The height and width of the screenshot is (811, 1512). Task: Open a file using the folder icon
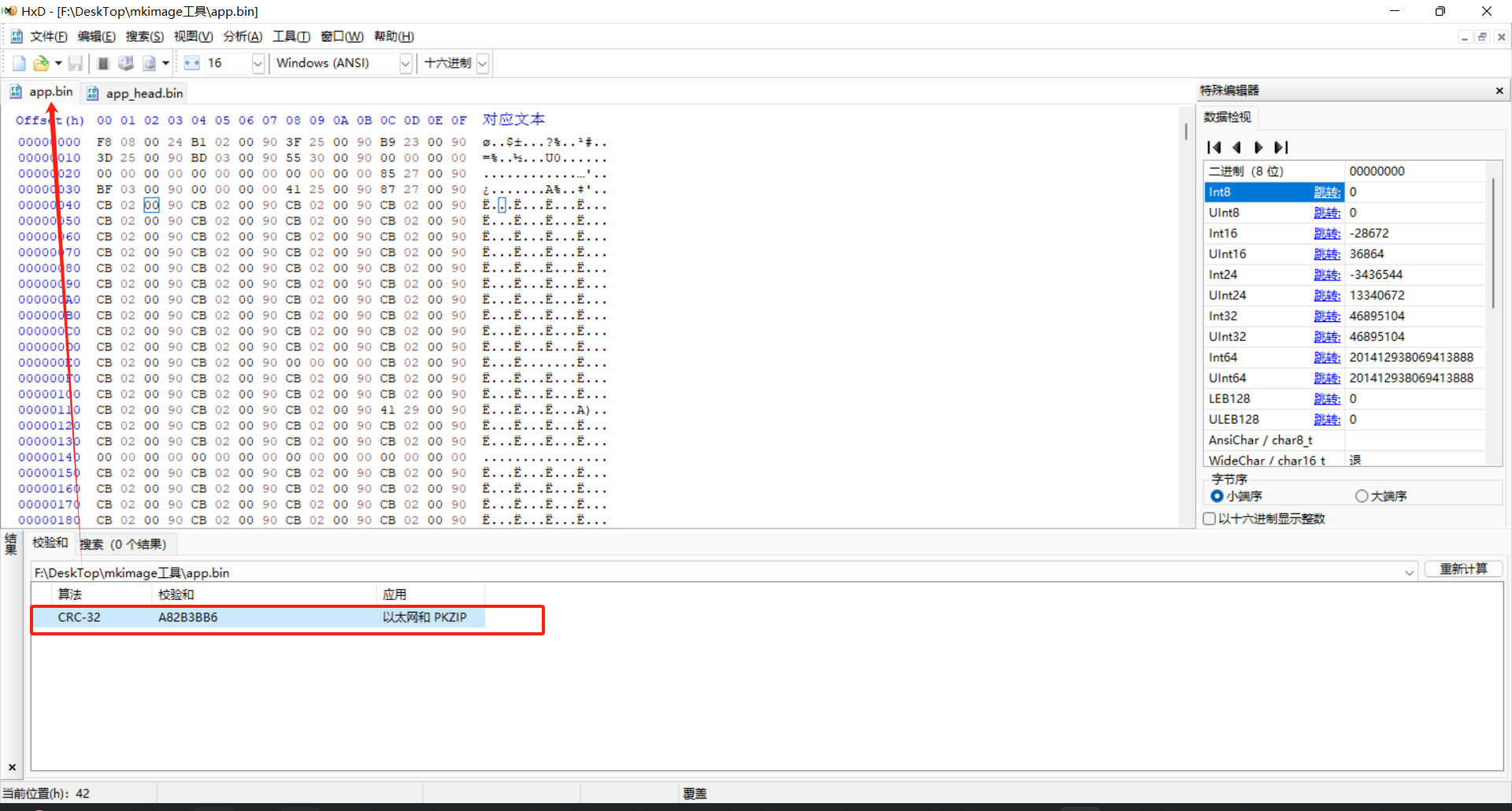[x=41, y=63]
